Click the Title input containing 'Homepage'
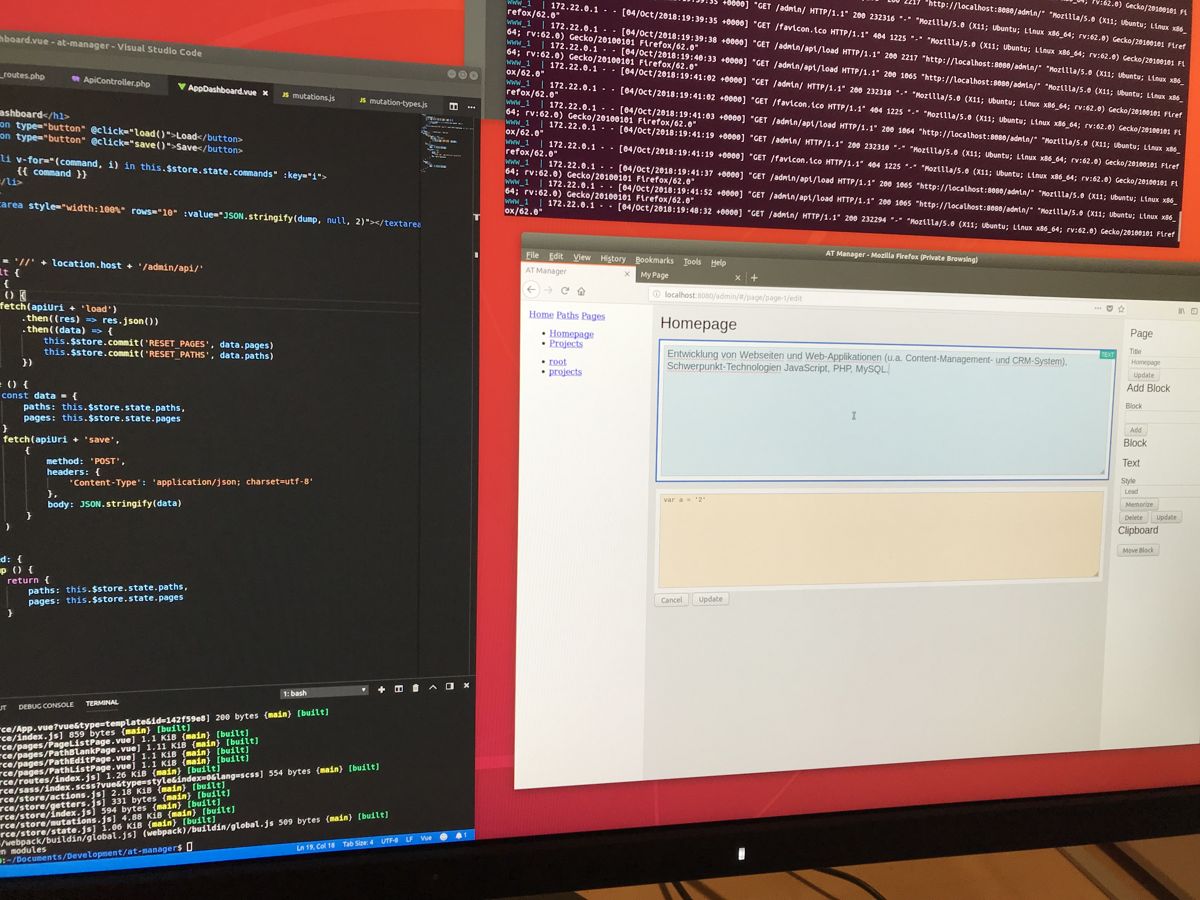Viewport: 1200px width, 900px height. click(x=1164, y=362)
